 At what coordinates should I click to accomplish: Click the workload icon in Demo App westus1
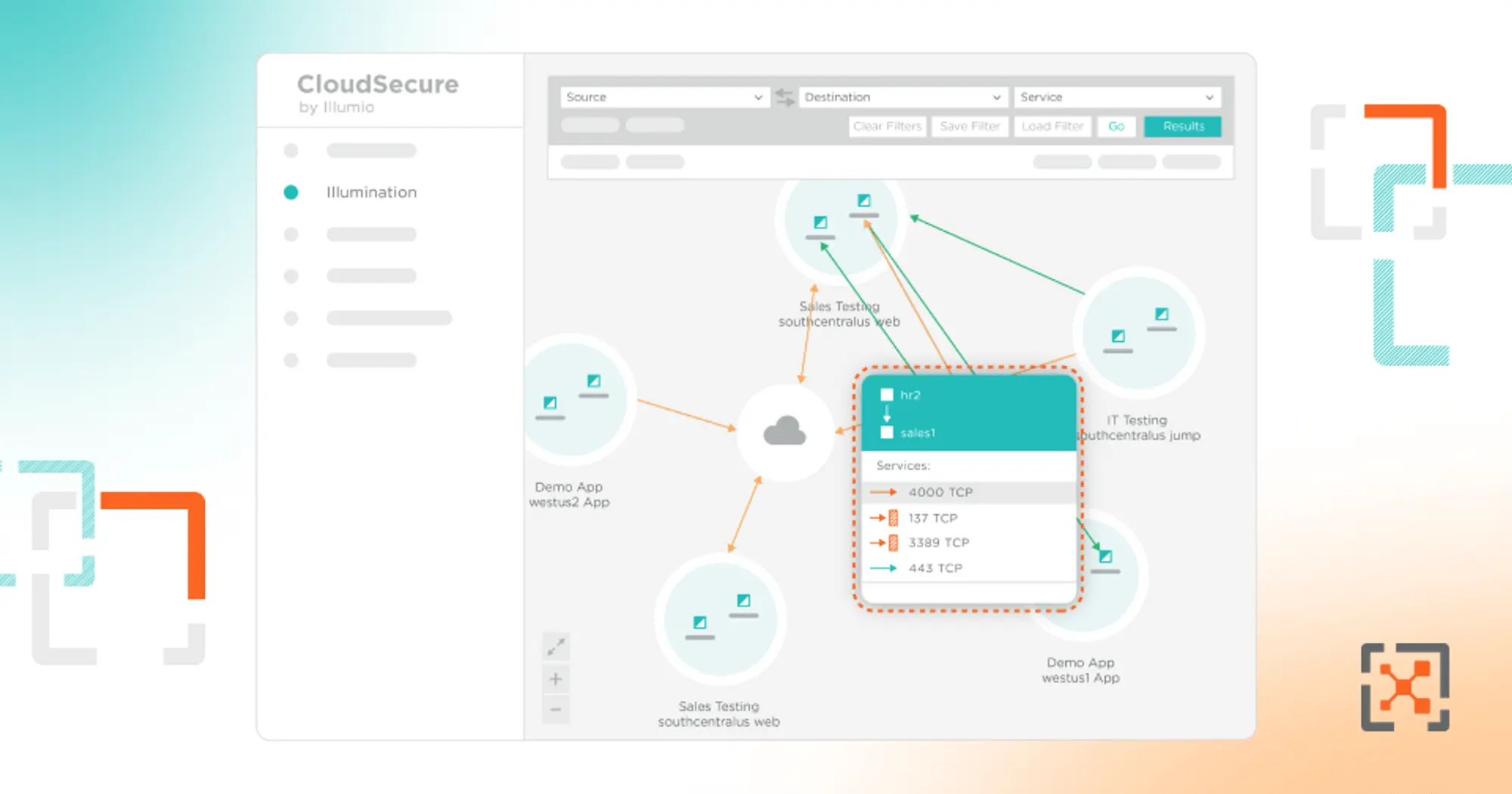coord(1108,557)
